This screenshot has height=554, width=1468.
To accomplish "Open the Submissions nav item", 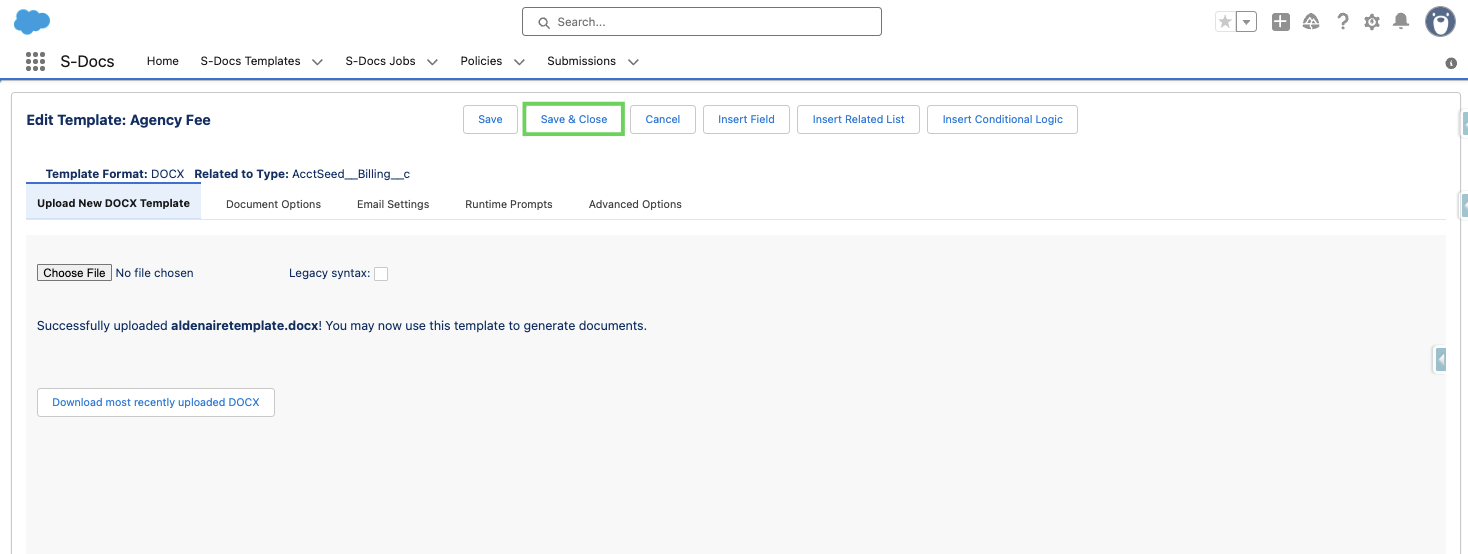I will tap(581, 61).
